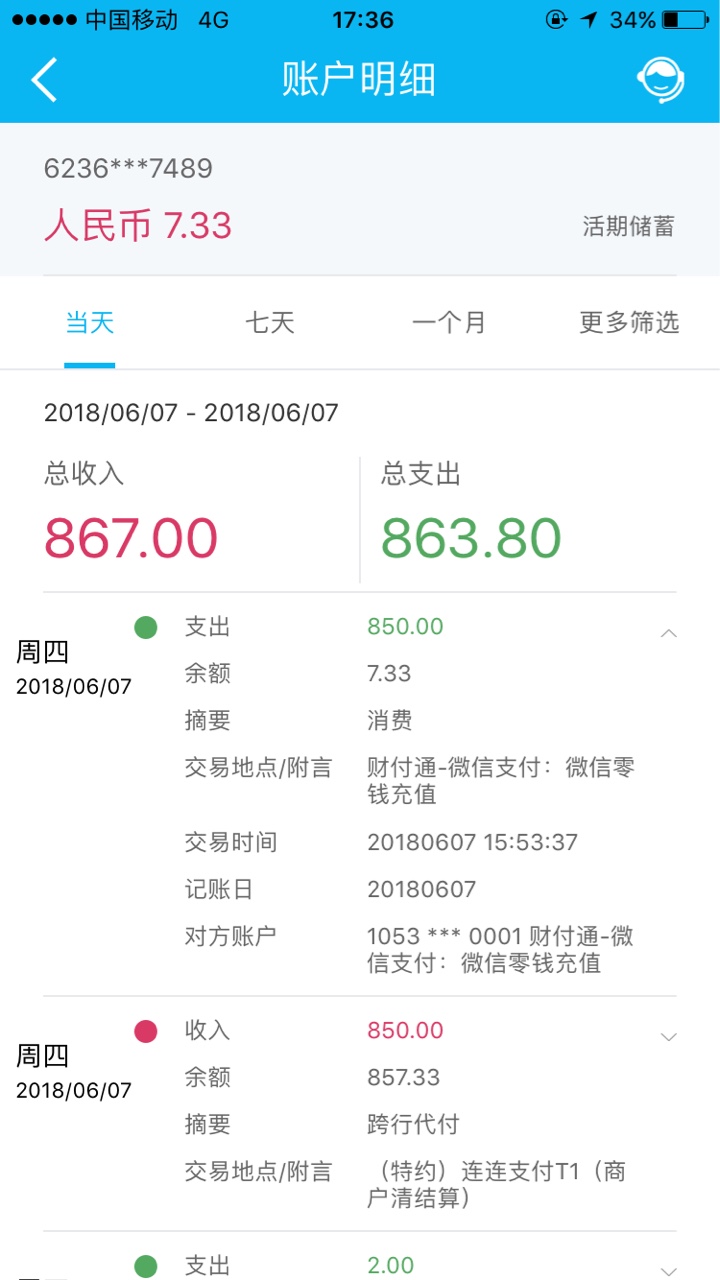
Task: Tap 连连支付T1 transaction location text
Action: [x=497, y=1184]
